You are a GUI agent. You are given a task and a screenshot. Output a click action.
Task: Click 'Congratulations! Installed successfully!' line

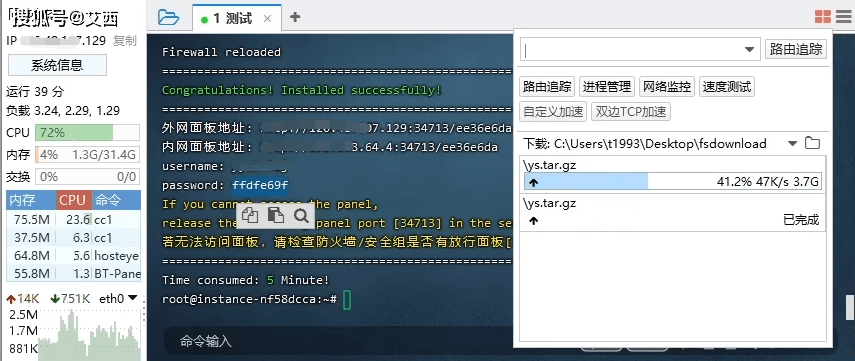302,90
